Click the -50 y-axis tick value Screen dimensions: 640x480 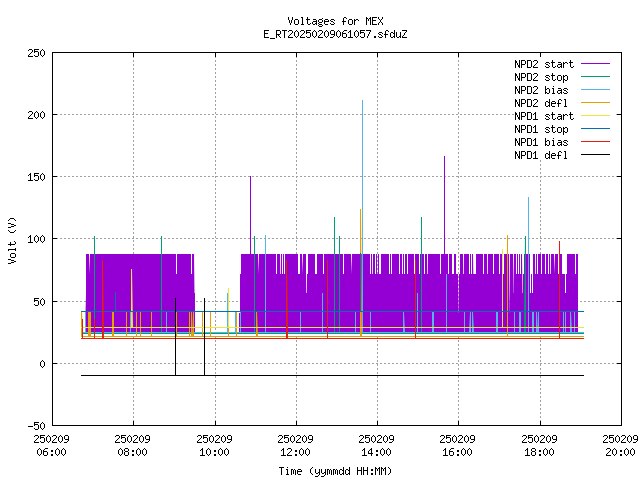click(x=36, y=426)
